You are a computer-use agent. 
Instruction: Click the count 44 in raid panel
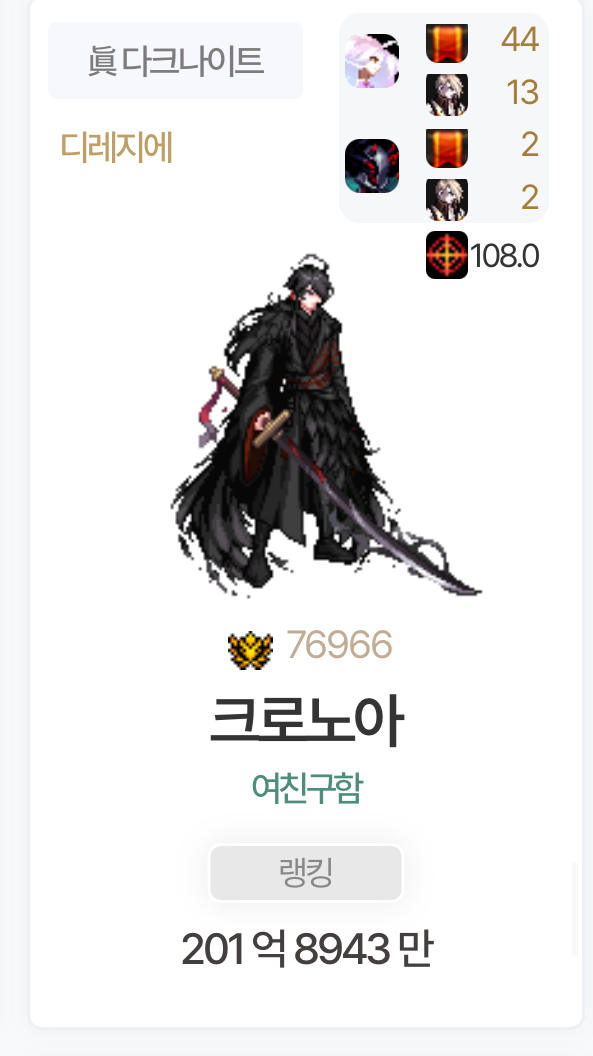pyautogui.click(x=520, y=39)
